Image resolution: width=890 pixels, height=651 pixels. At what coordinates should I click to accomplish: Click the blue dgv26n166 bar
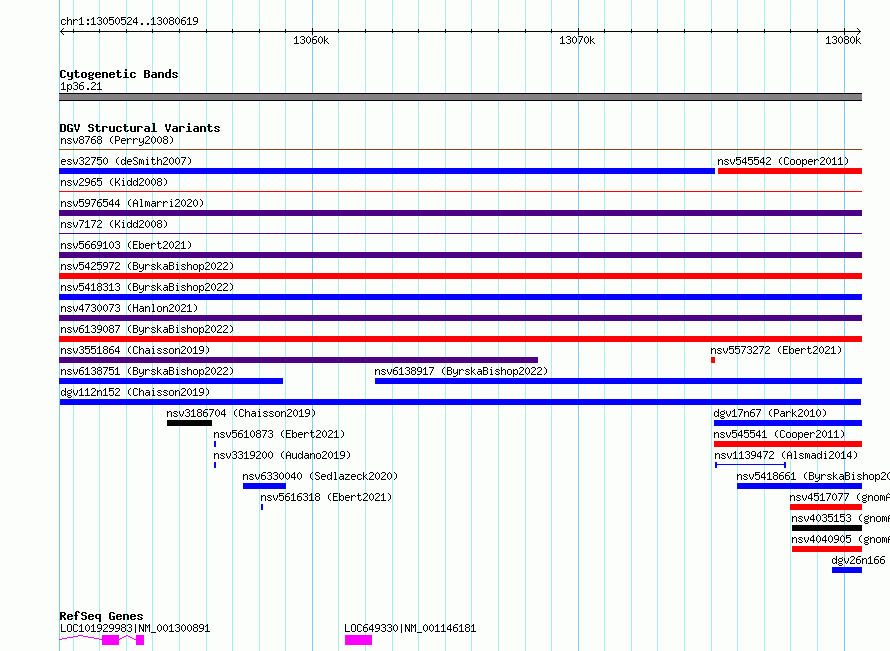pos(847,570)
